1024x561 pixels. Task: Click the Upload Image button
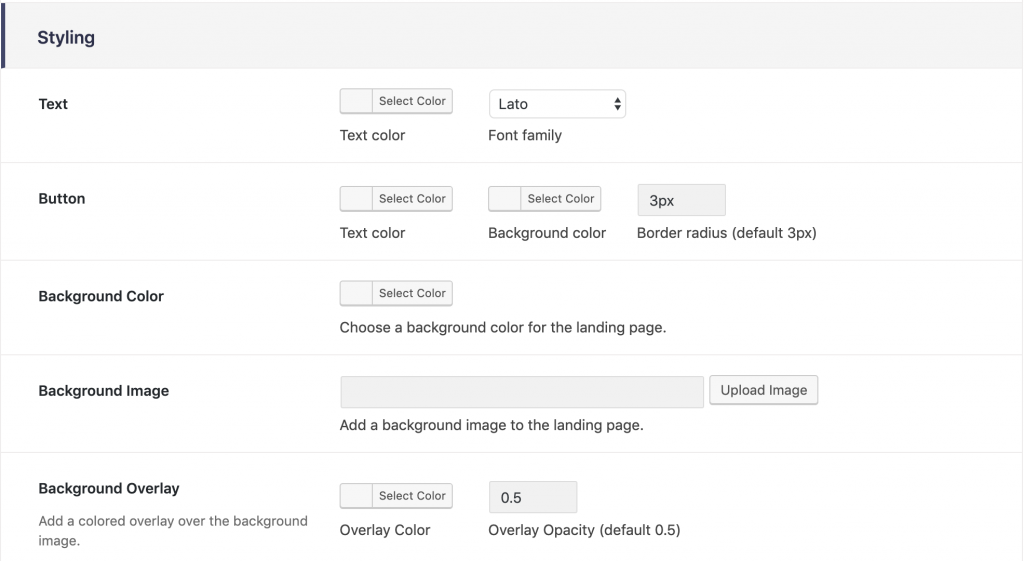click(x=763, y=390)
